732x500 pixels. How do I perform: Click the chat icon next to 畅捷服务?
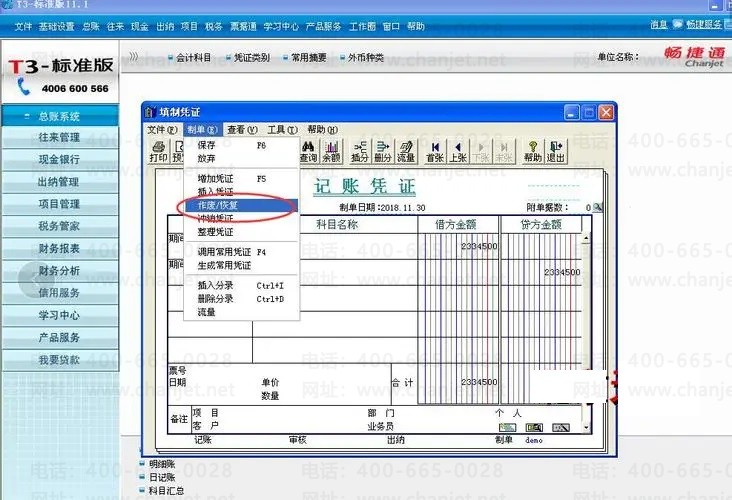tap(677, 24)
